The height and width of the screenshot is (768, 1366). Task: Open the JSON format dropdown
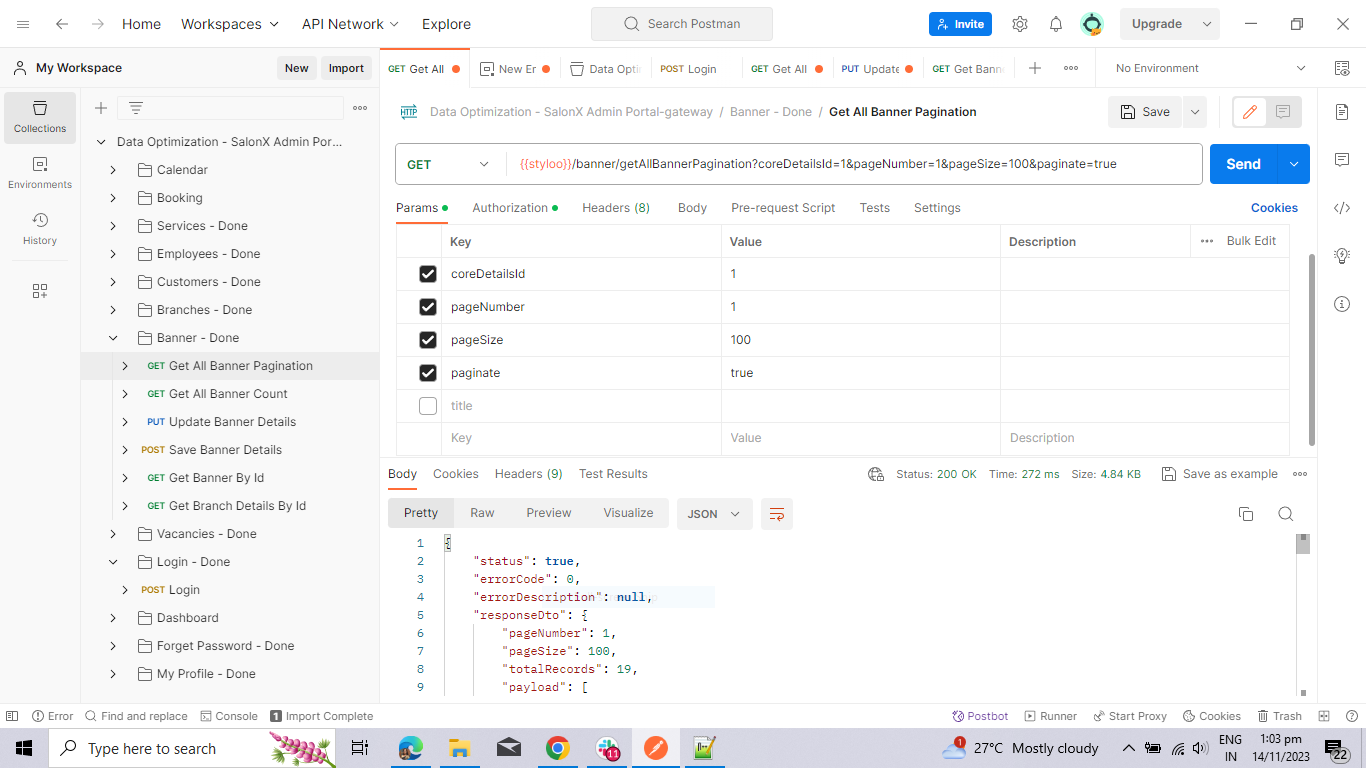(714, 514)
